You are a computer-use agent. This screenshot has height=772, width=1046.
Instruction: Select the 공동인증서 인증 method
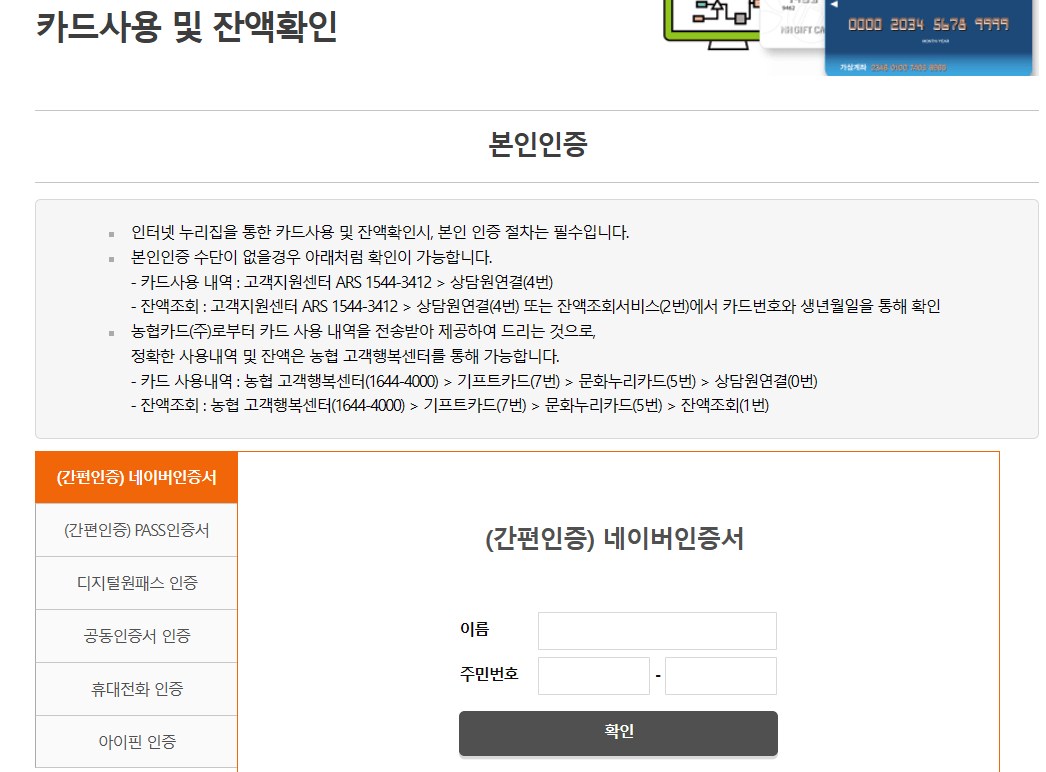coord(136,636)
